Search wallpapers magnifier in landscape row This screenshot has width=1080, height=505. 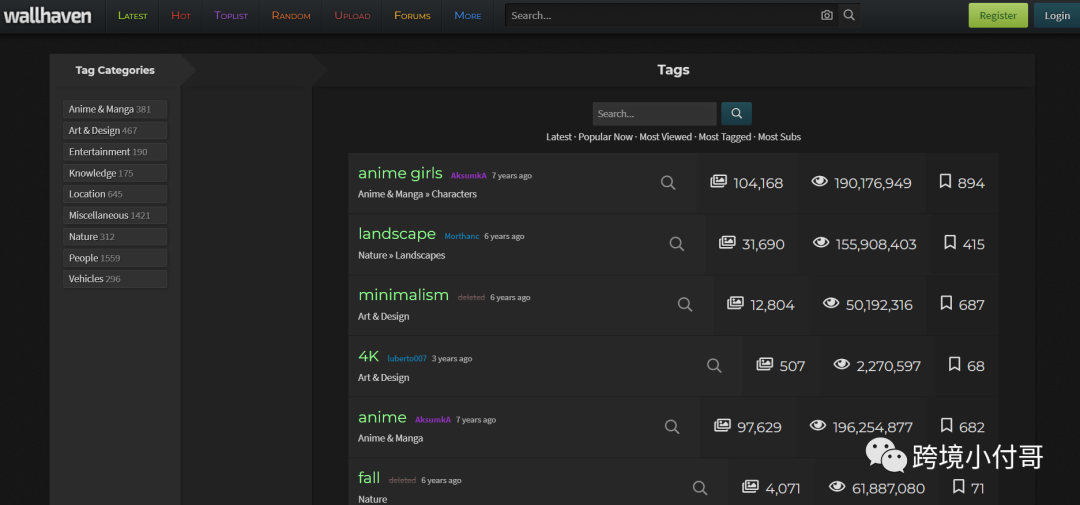[677, 244]
